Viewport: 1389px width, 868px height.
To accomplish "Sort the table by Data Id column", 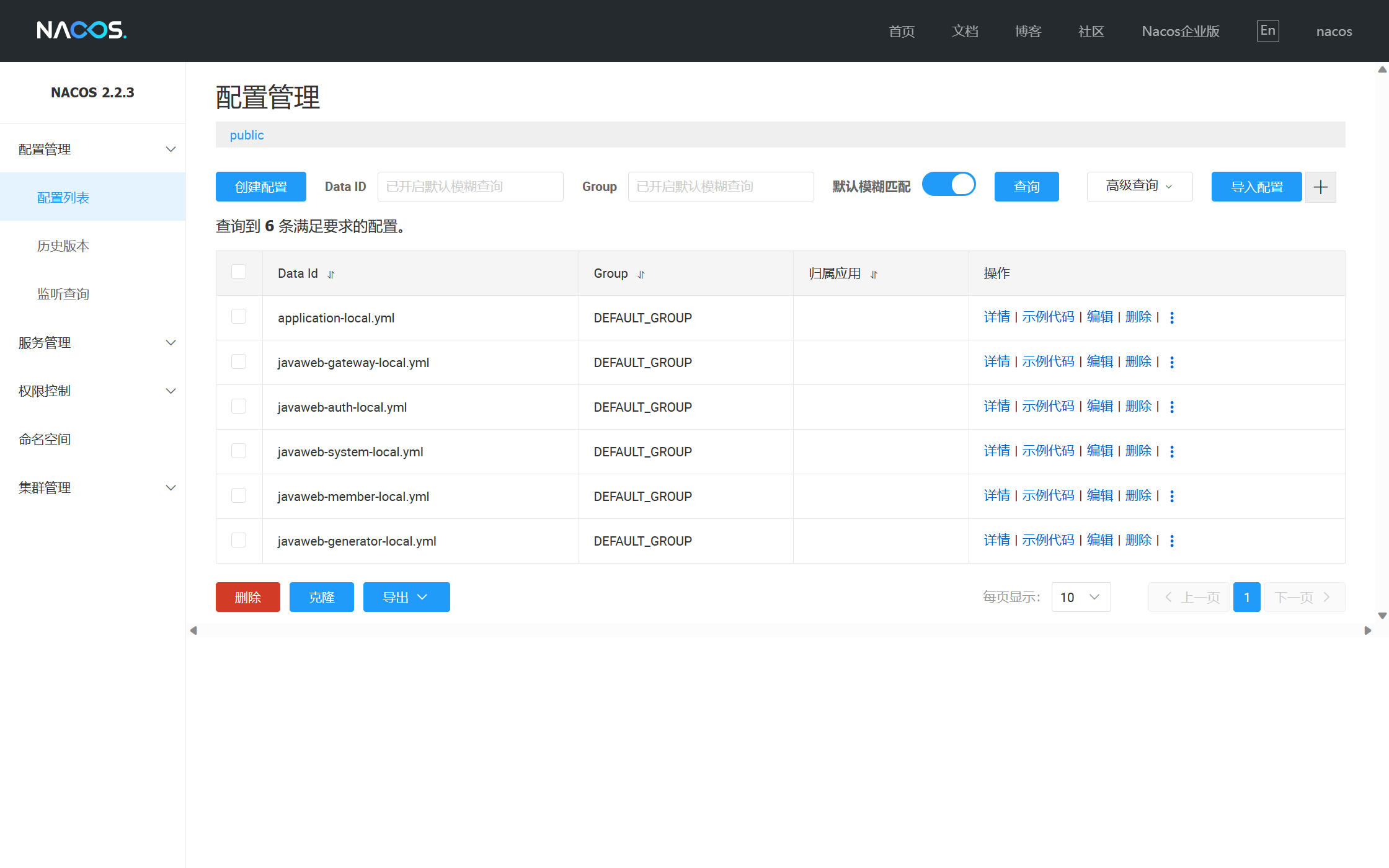I will (331, 273).
